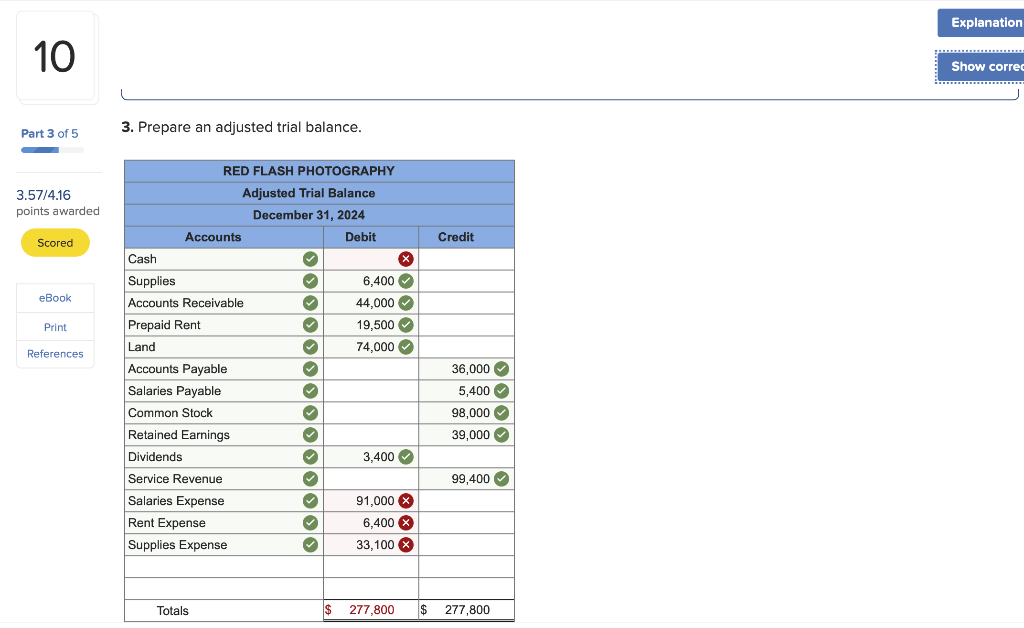This screenshot has width=1024, height=628.
Task: Click the red X beside Rent Expense amount
Action: coord(405,522)
